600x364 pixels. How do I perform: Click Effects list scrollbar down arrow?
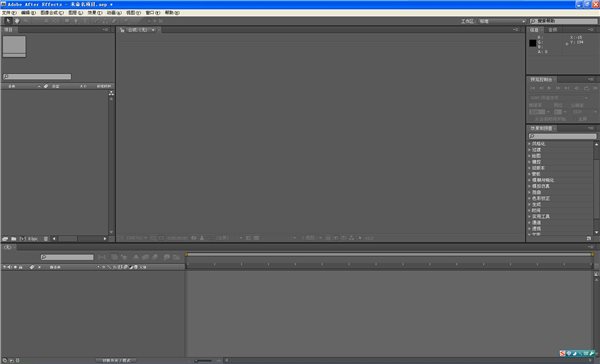pyautogui.click(x=597, y=232)
